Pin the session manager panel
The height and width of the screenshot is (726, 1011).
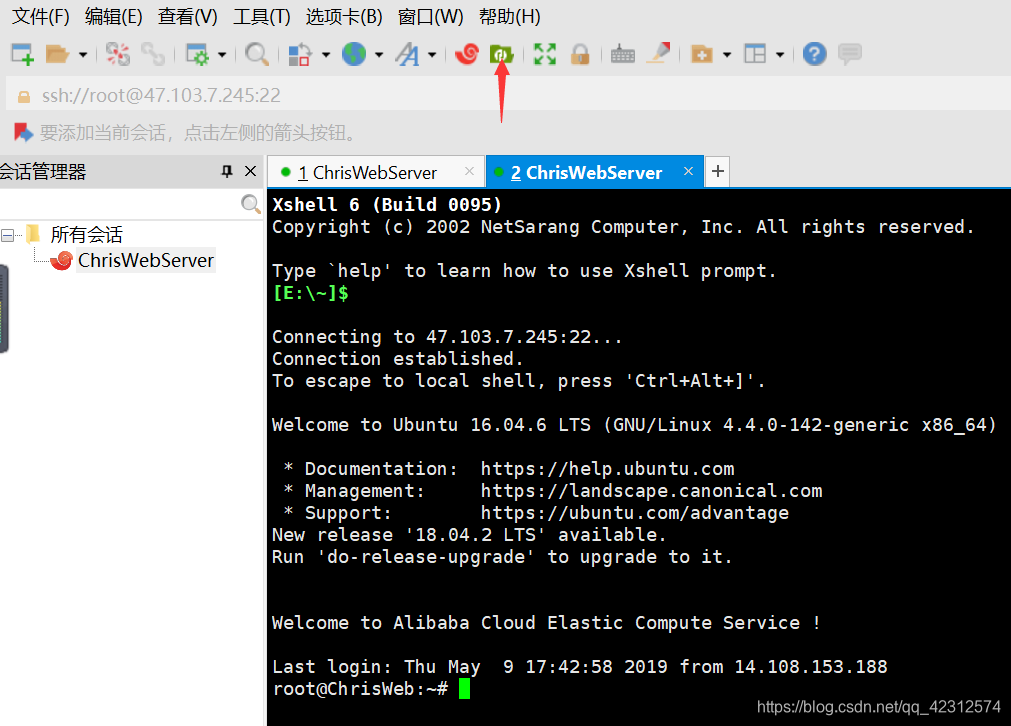coord(227,171)
